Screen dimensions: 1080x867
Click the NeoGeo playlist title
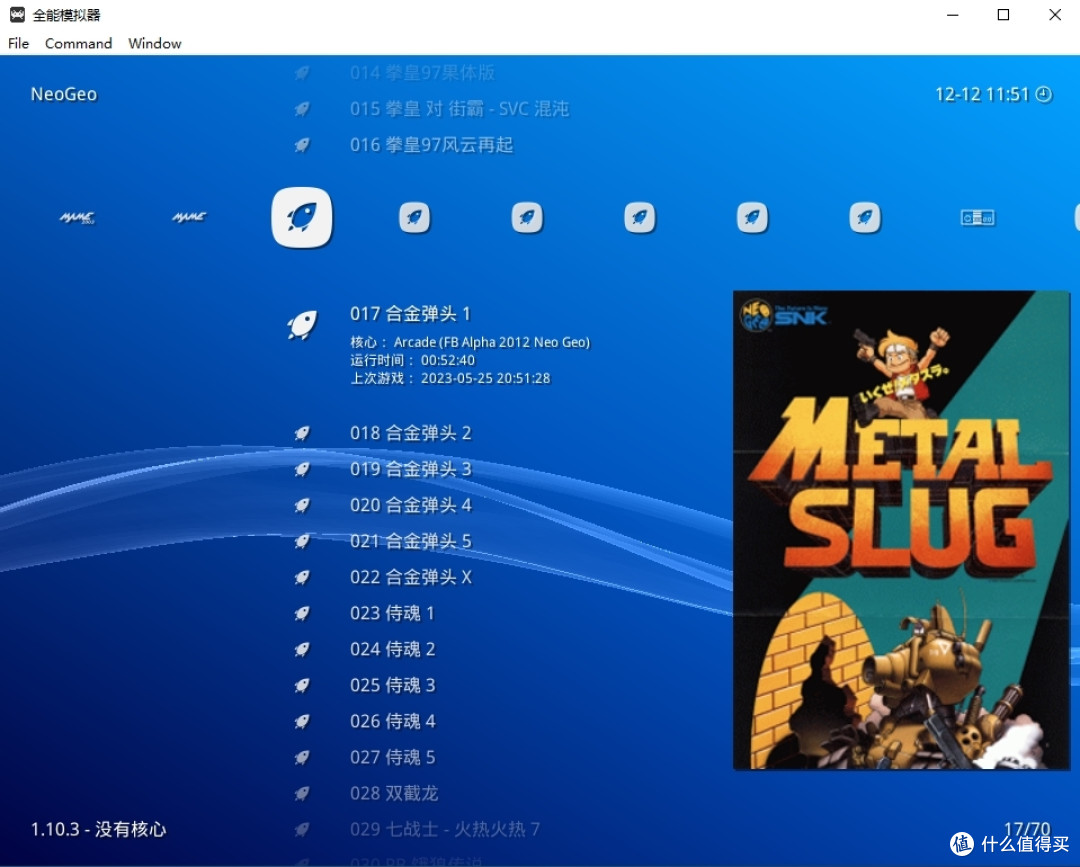click(64, 94)
